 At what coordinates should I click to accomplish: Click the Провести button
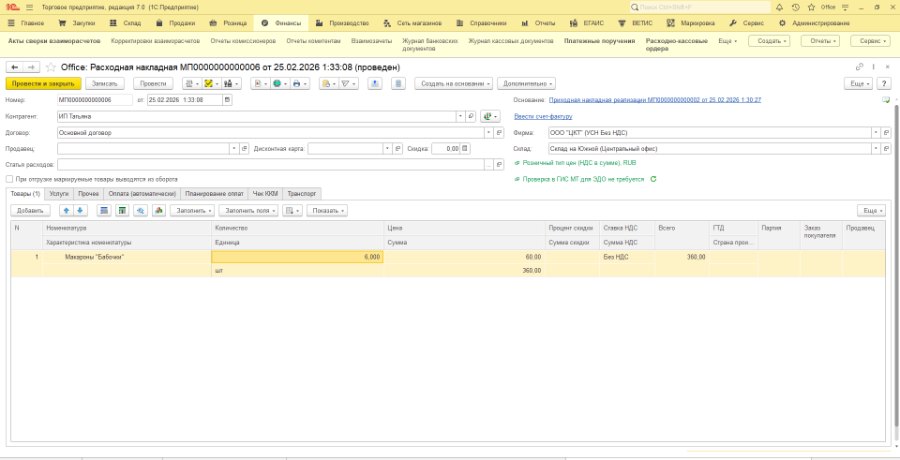pyautogui.click(x=153, y=84)
